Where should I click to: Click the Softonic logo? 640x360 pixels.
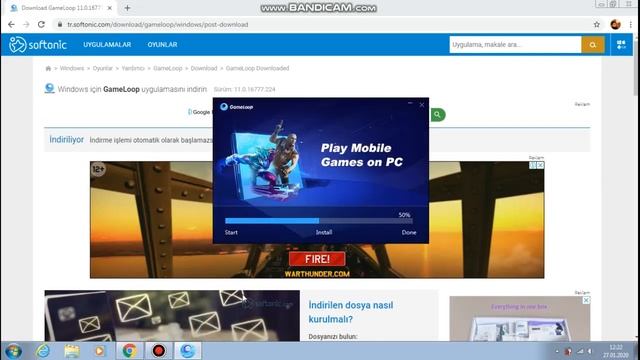click(x=38, y=44)
